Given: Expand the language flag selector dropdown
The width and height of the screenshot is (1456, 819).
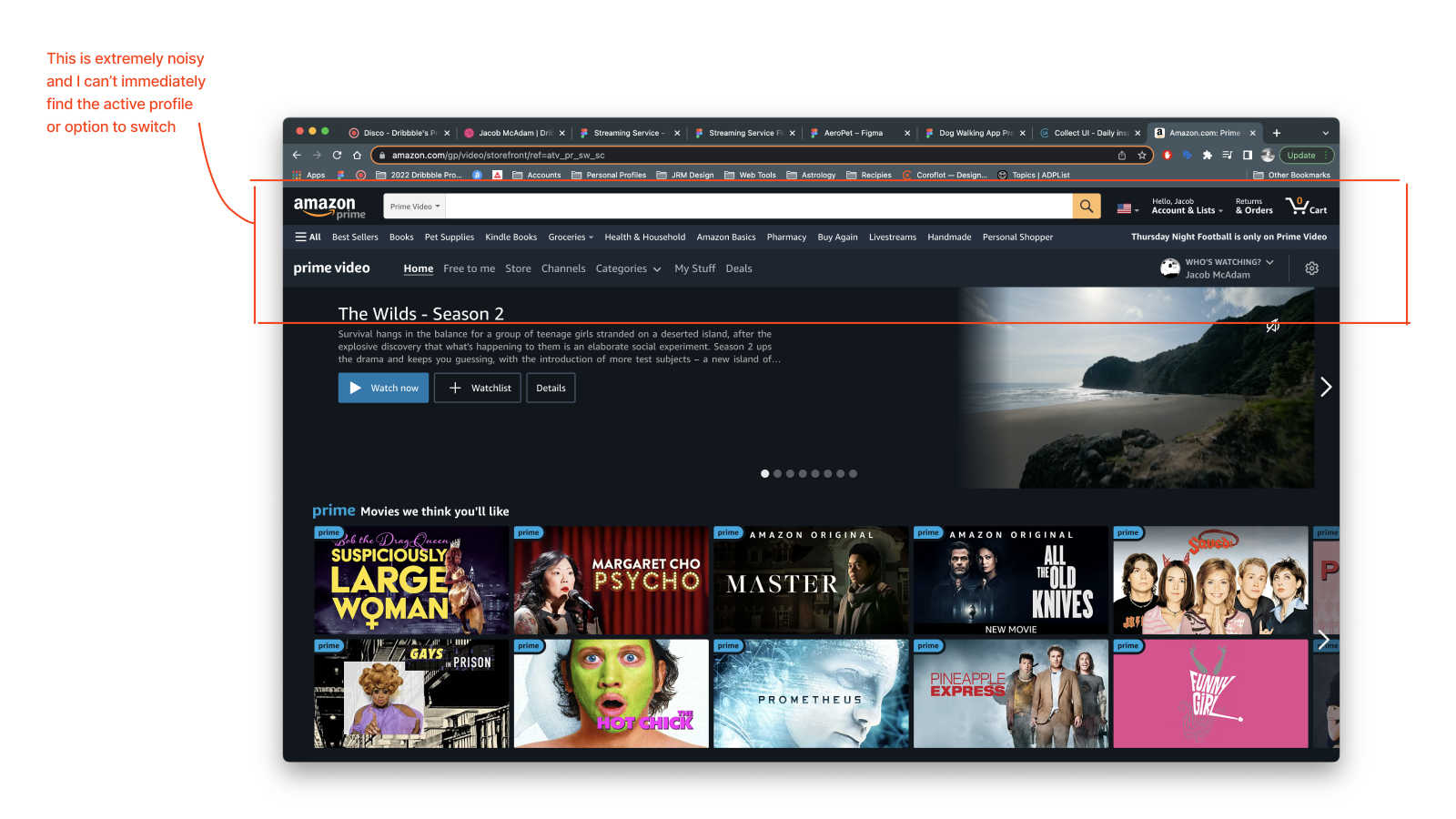Looking at the screenshot, I should coord(1127,208).
